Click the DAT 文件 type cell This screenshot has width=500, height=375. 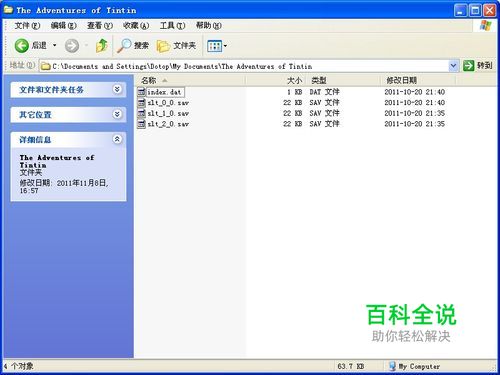[x=324, y=92]
